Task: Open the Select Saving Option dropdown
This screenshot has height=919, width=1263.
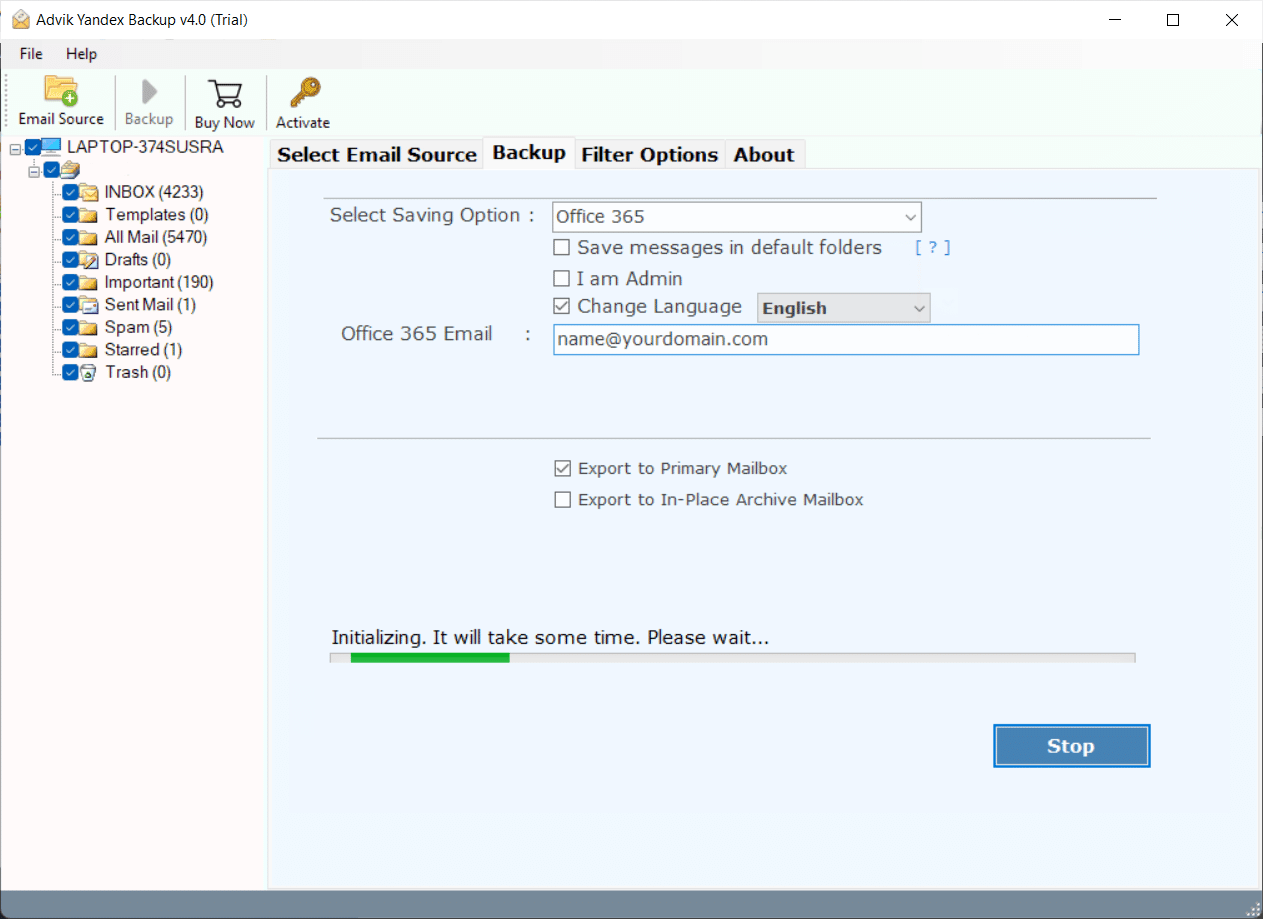Action: point(737,217)
